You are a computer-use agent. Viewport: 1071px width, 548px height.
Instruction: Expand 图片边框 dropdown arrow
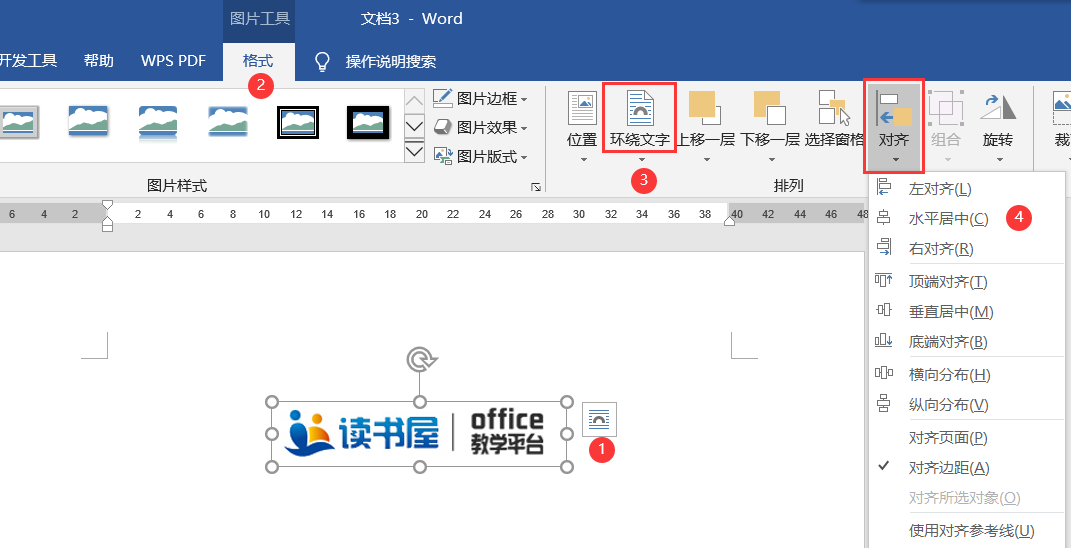[x=525, y=100]
